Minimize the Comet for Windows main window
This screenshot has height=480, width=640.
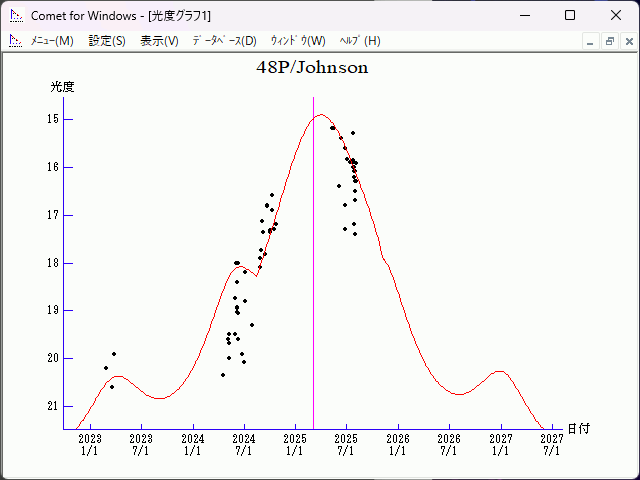coord(524,16)
